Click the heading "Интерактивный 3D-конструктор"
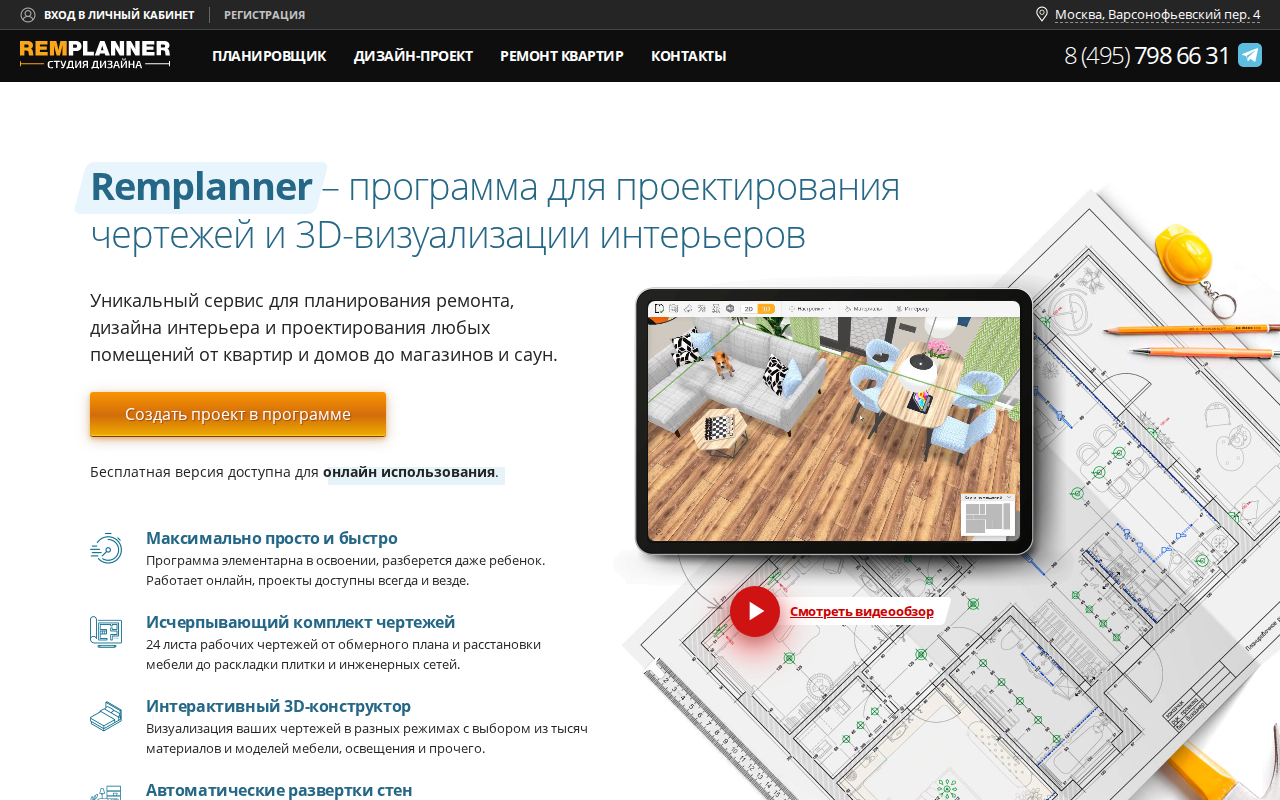This screenshot has height=800, width=1280. click(278, 706)
